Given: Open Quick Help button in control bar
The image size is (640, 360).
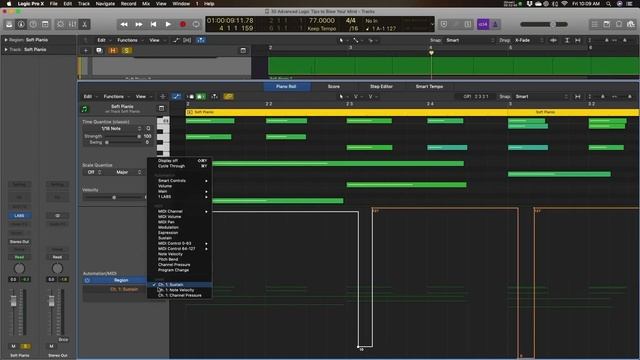Looking at the screenshot, I should pos(33,24).
